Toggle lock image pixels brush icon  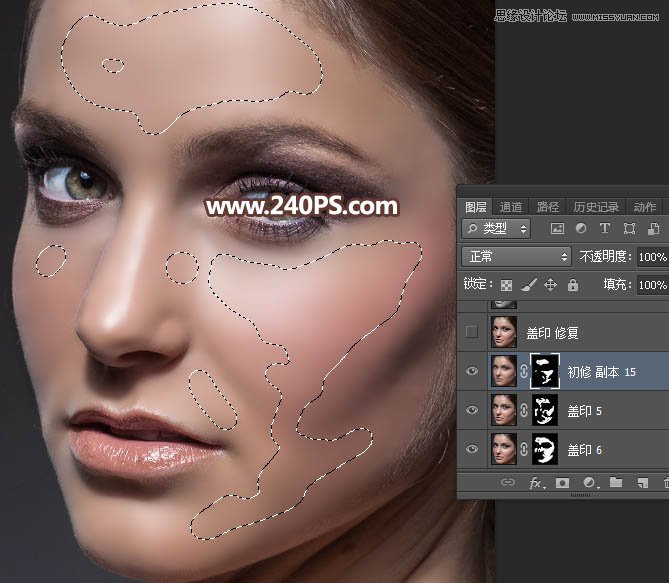point(529,285)
